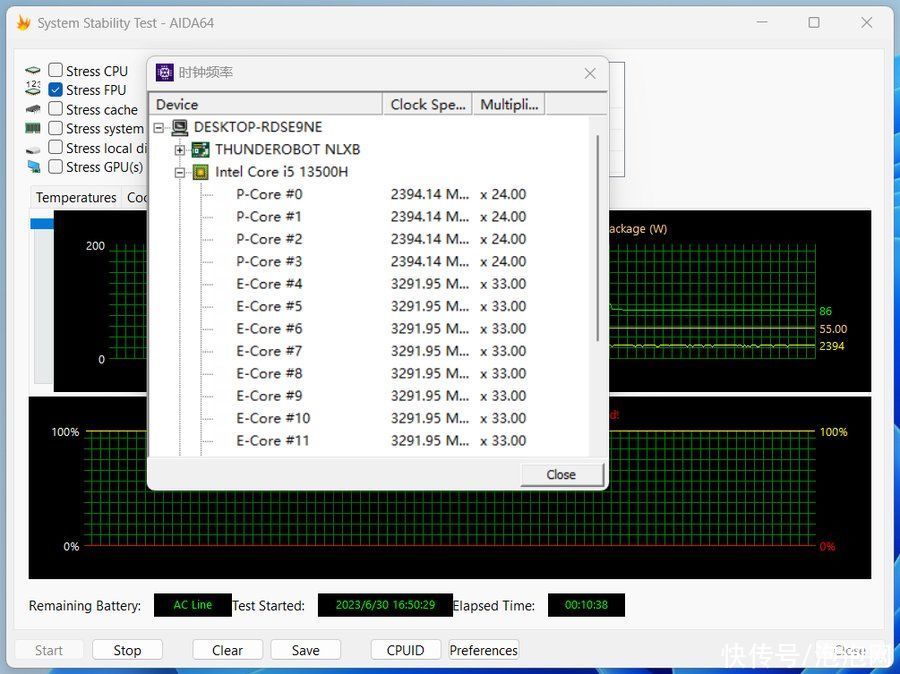Tick the Stress system memory checkbox
The width and height of the screenshot is (900, 674).
[x=55, y=127]
